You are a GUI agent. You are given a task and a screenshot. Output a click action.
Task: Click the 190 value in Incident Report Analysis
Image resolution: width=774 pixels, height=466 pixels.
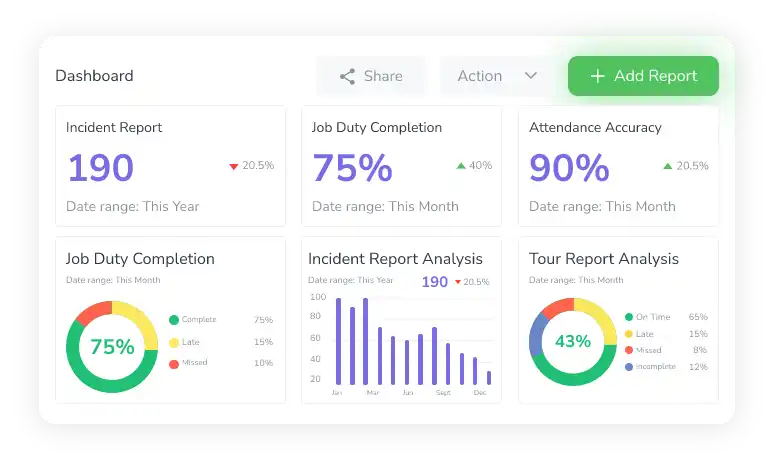434,282
